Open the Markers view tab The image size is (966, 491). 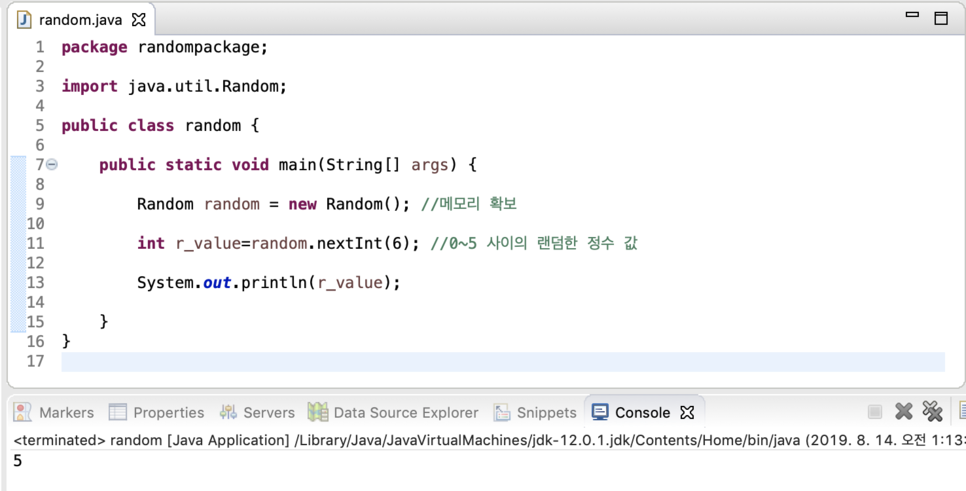[x=54, y=412]
